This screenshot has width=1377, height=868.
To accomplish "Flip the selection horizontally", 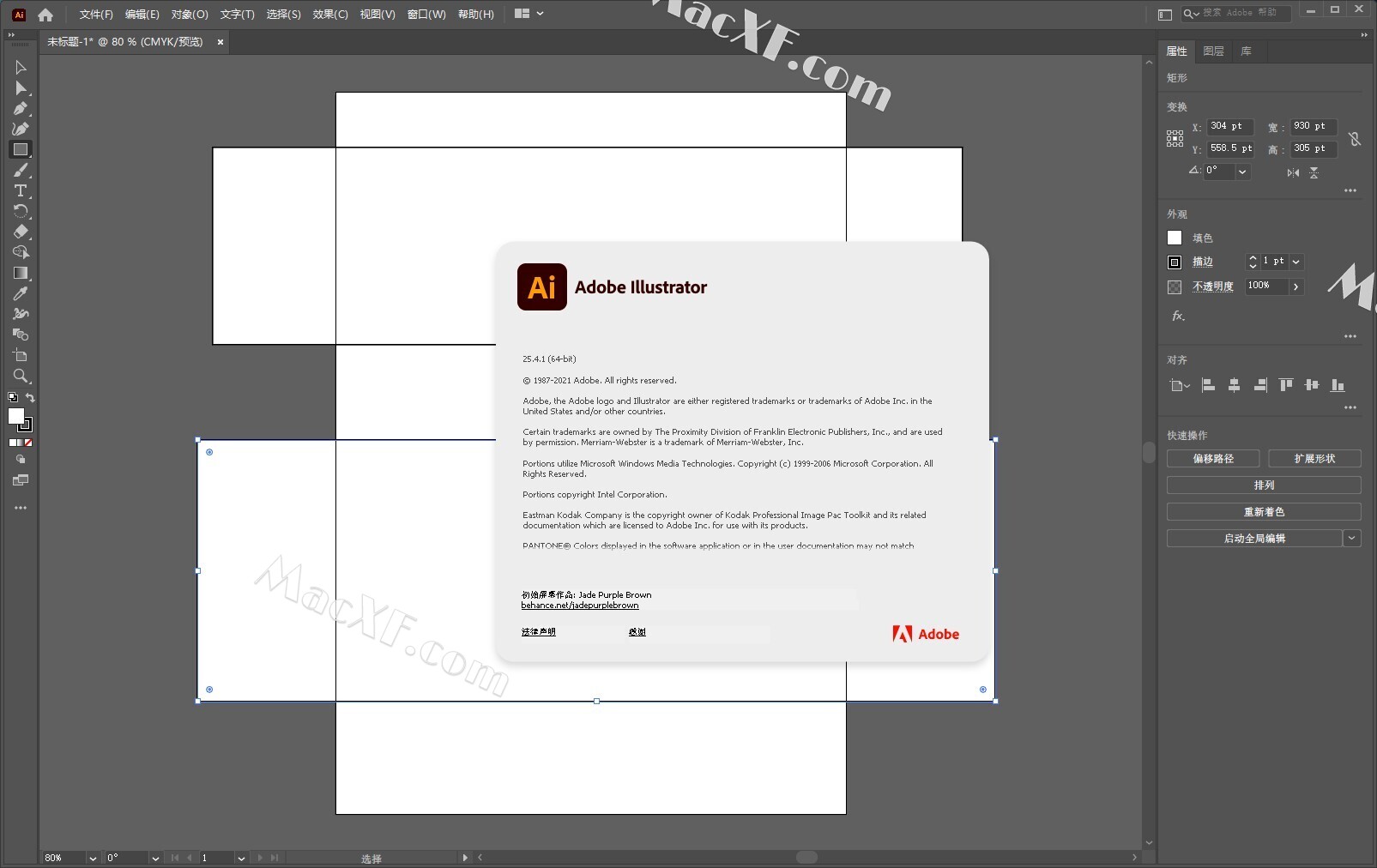I will (1293, 172).
